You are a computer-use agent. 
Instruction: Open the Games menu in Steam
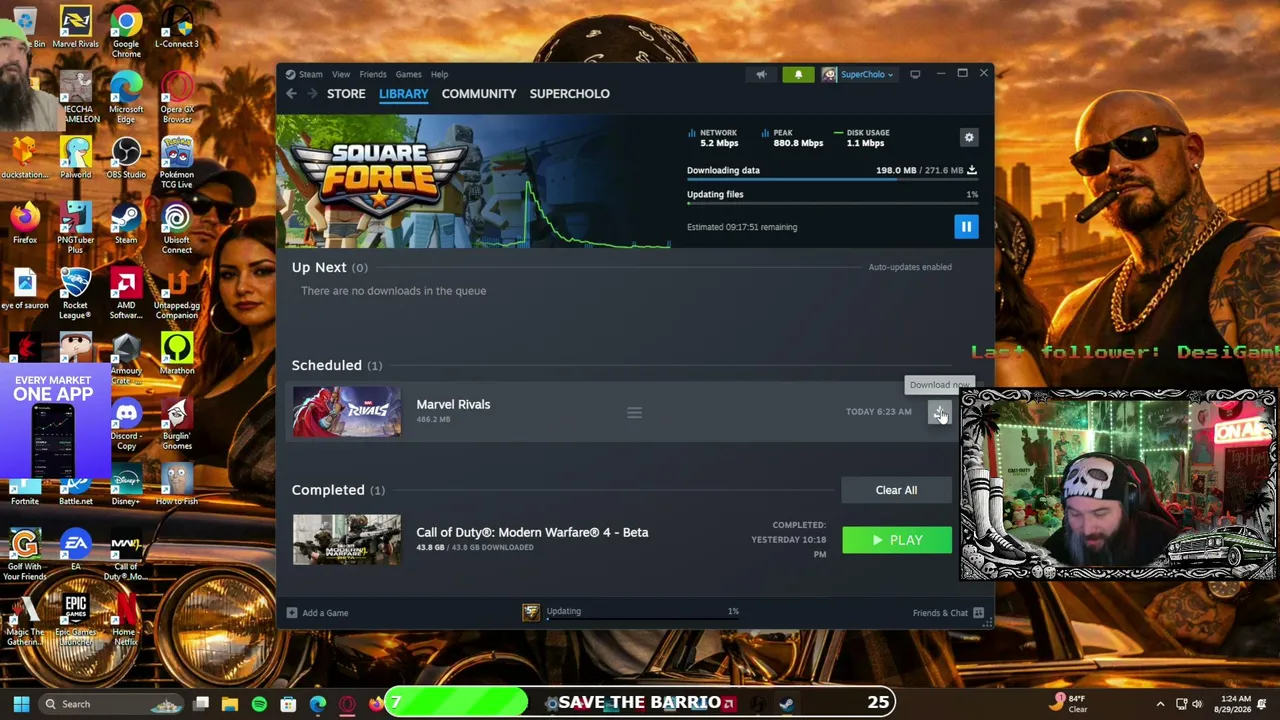(x=408, y=74)
